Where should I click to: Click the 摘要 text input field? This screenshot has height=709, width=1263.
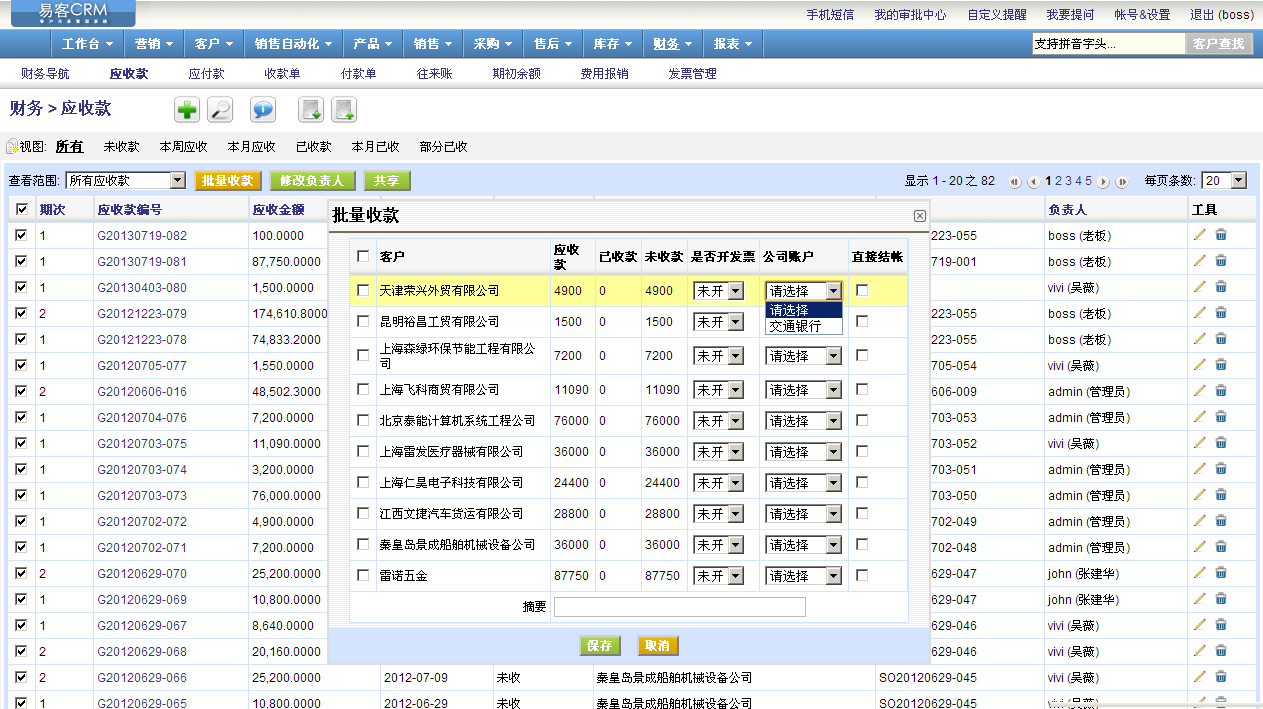tap(679, 607)
